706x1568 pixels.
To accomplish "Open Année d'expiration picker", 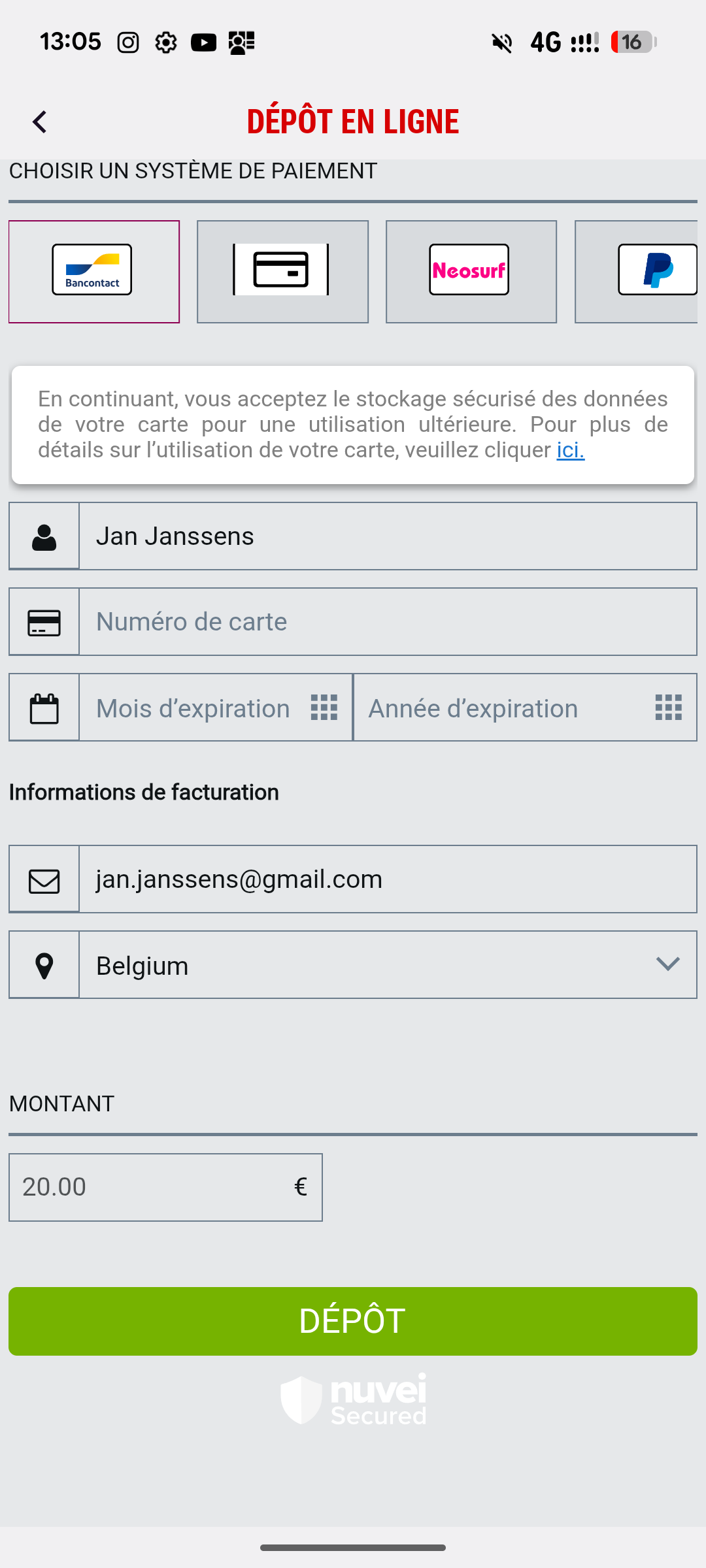I will (x=524, y=708).
